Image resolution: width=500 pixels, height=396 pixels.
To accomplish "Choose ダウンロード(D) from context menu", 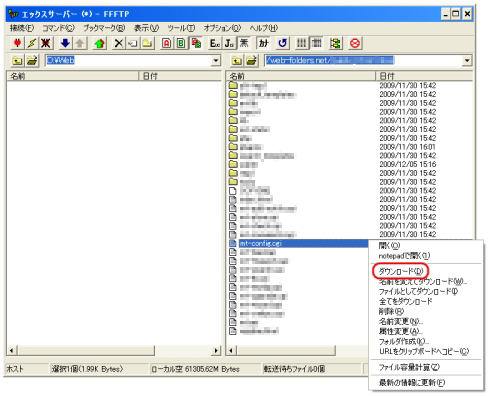I will [x=426, y=271].
